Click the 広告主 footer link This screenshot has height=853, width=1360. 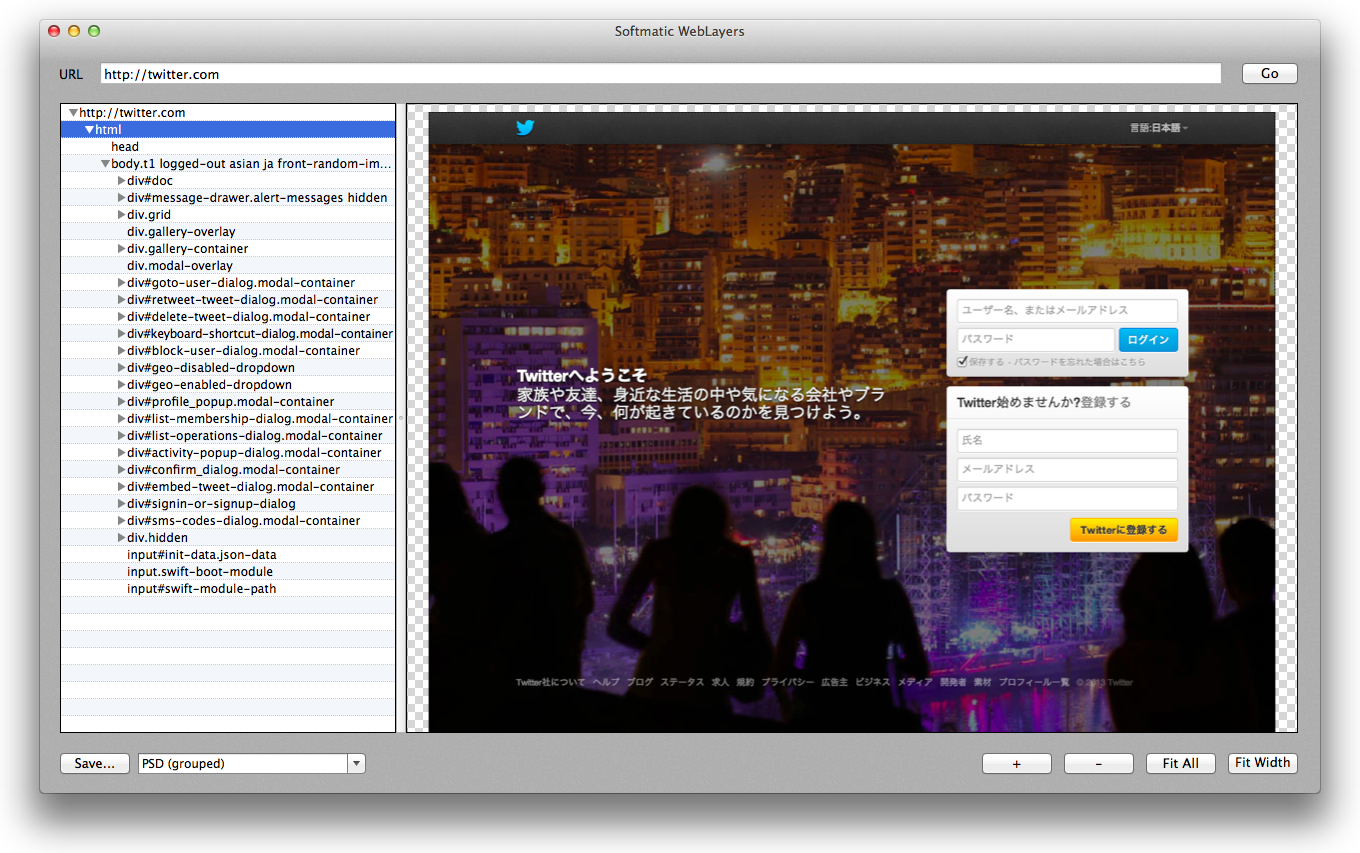click(x=834, y=683)
